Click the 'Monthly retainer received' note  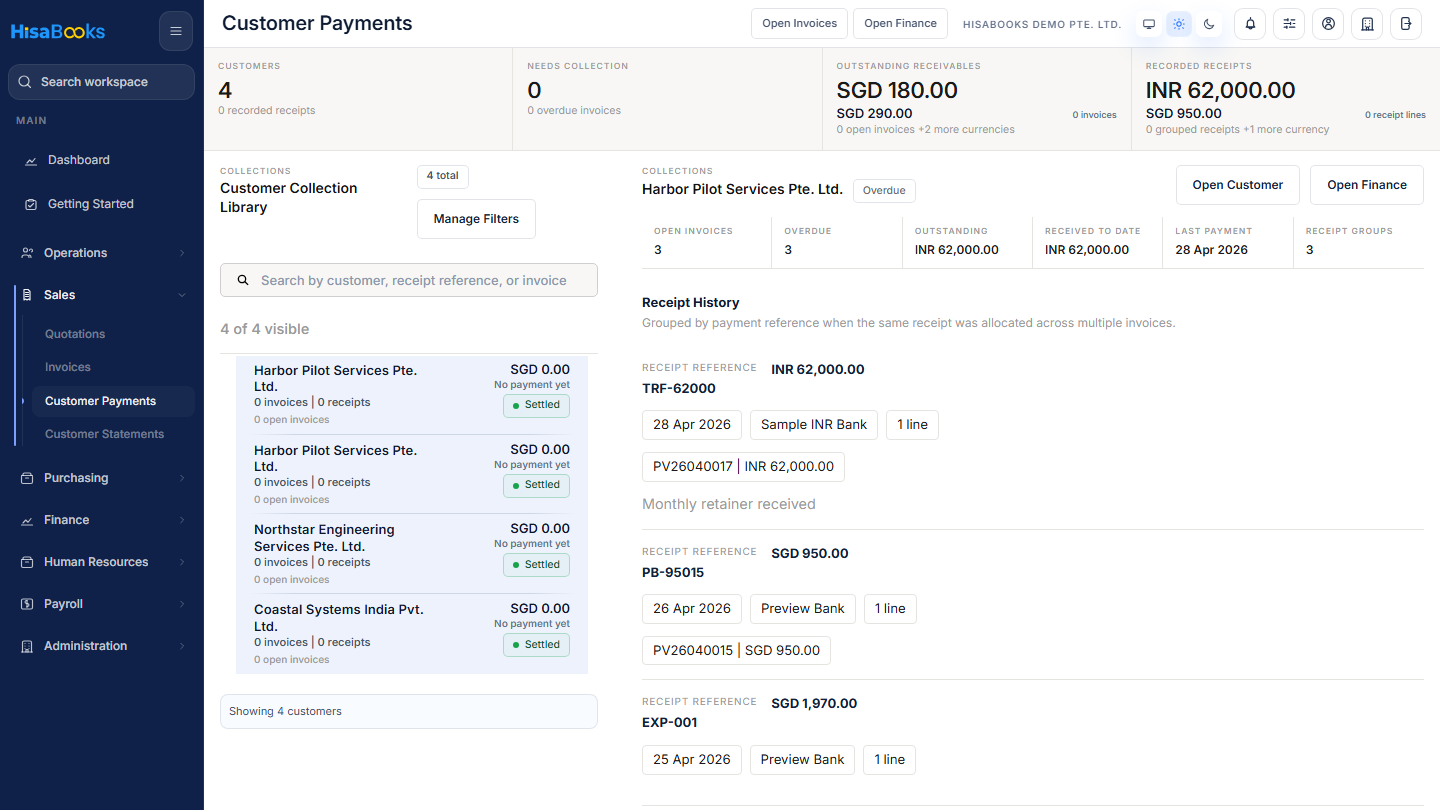pos(729,504)
